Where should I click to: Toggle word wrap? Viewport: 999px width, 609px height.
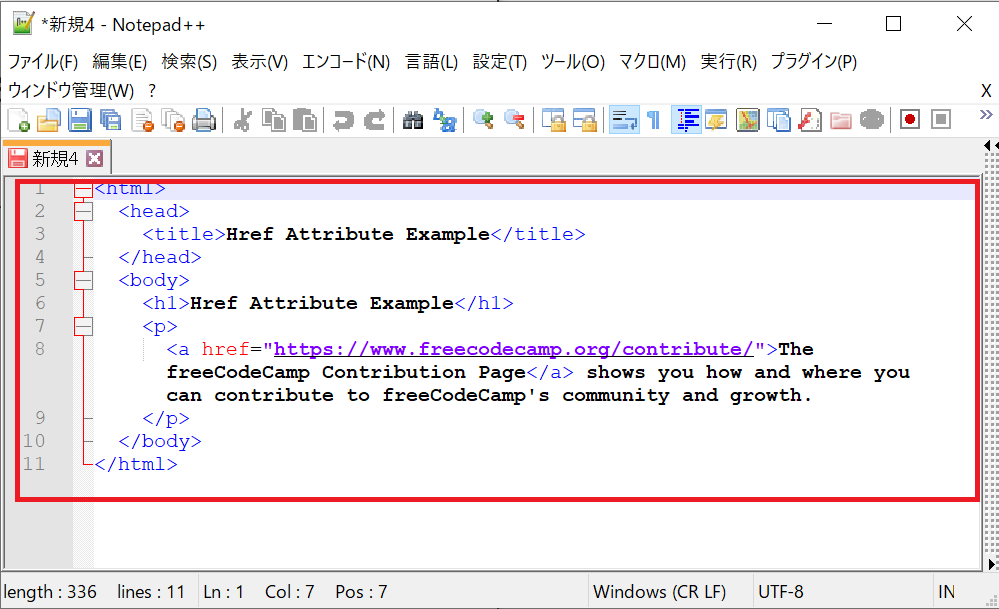click(624, 119)
